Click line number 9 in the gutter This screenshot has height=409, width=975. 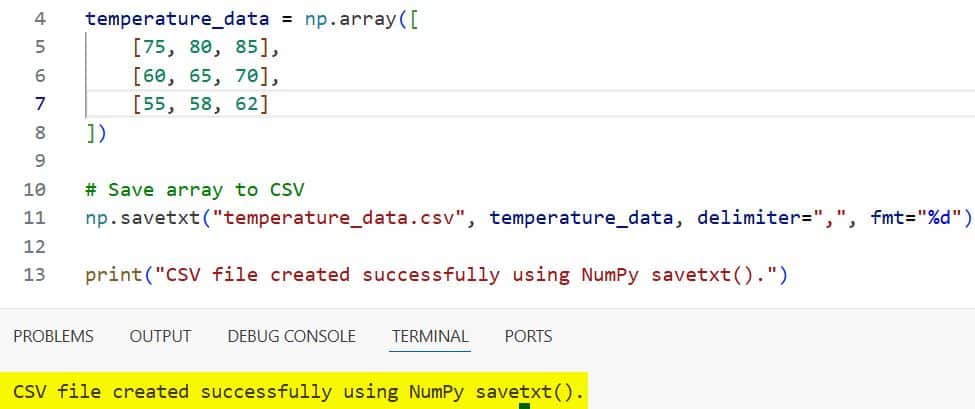(40, 161)
